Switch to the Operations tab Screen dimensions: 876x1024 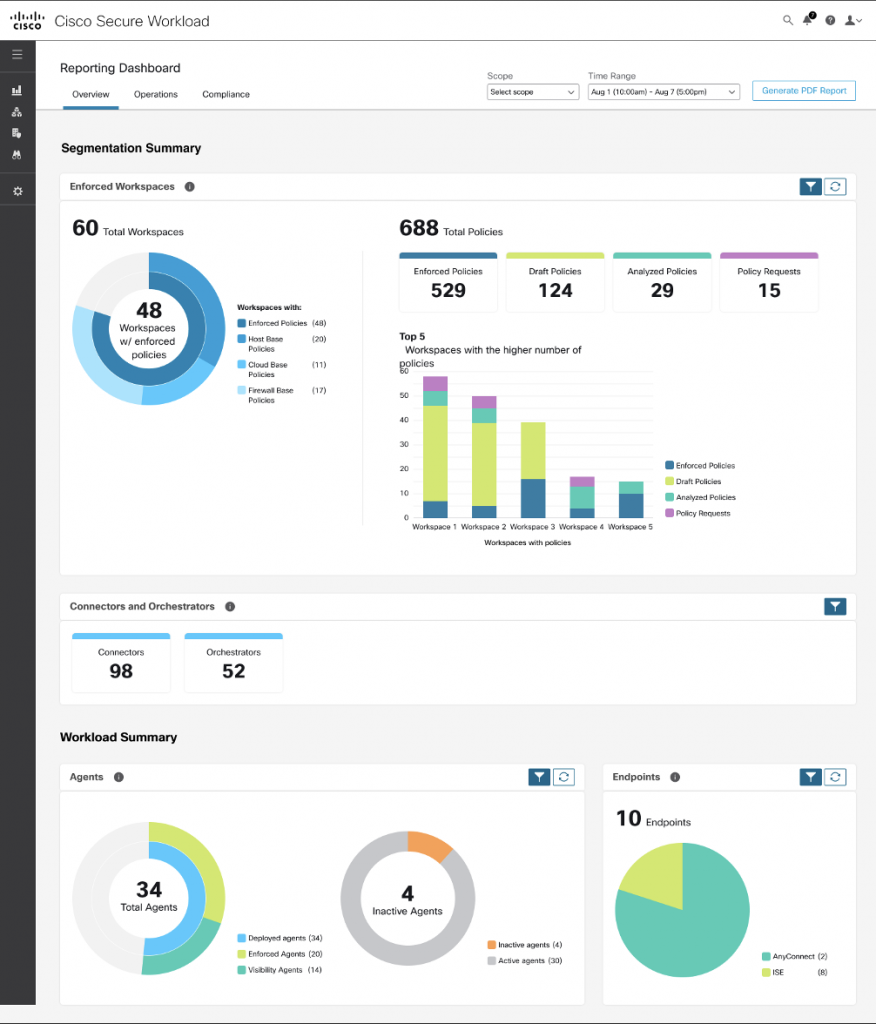pyautogui.click(x=156, y=95)
